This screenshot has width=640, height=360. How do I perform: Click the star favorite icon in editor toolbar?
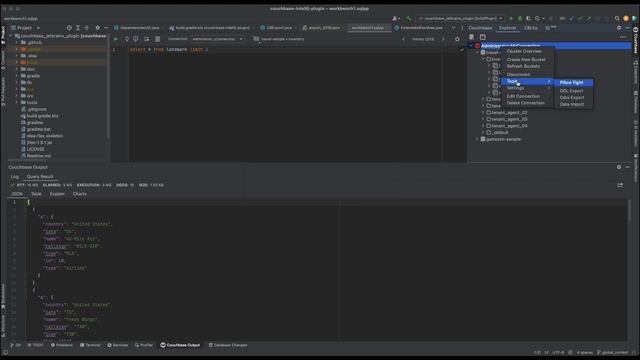tap(457, 39)
